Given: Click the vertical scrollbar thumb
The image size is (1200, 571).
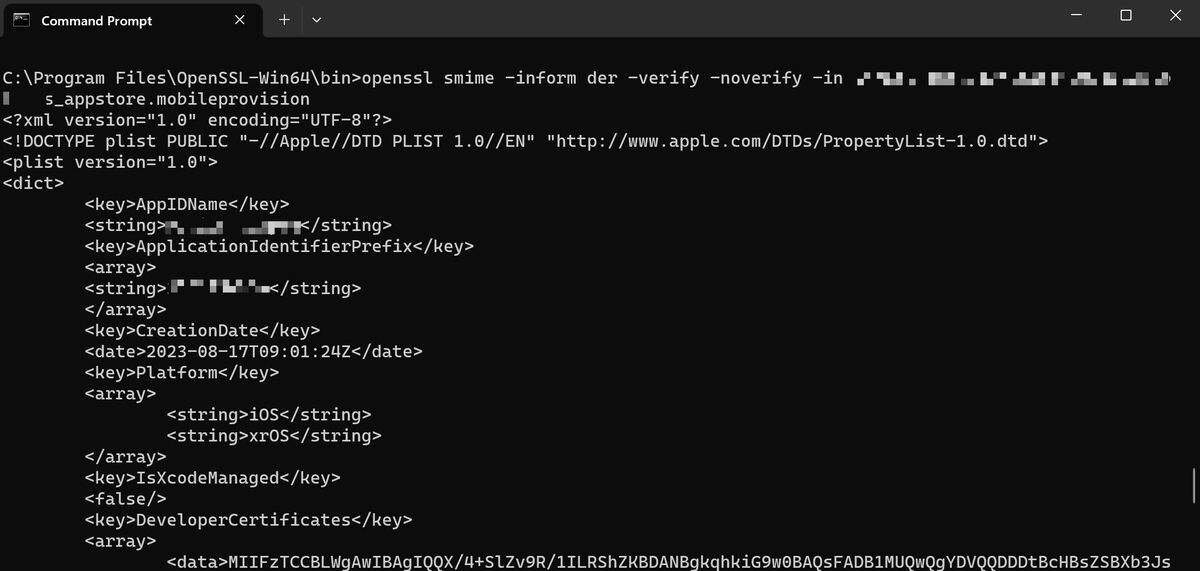Looking at the screenshot, I should click(1195, 486).
